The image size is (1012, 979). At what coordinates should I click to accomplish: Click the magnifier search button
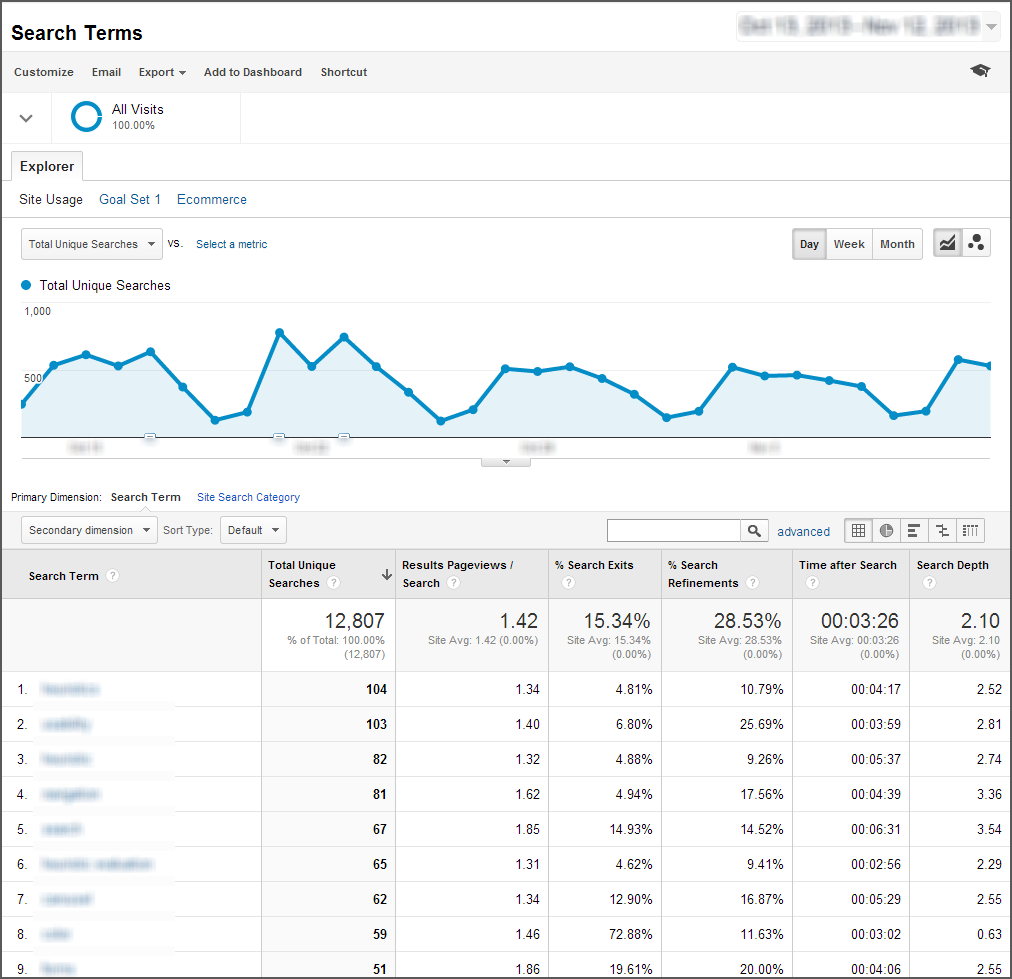tap(754, 530)
